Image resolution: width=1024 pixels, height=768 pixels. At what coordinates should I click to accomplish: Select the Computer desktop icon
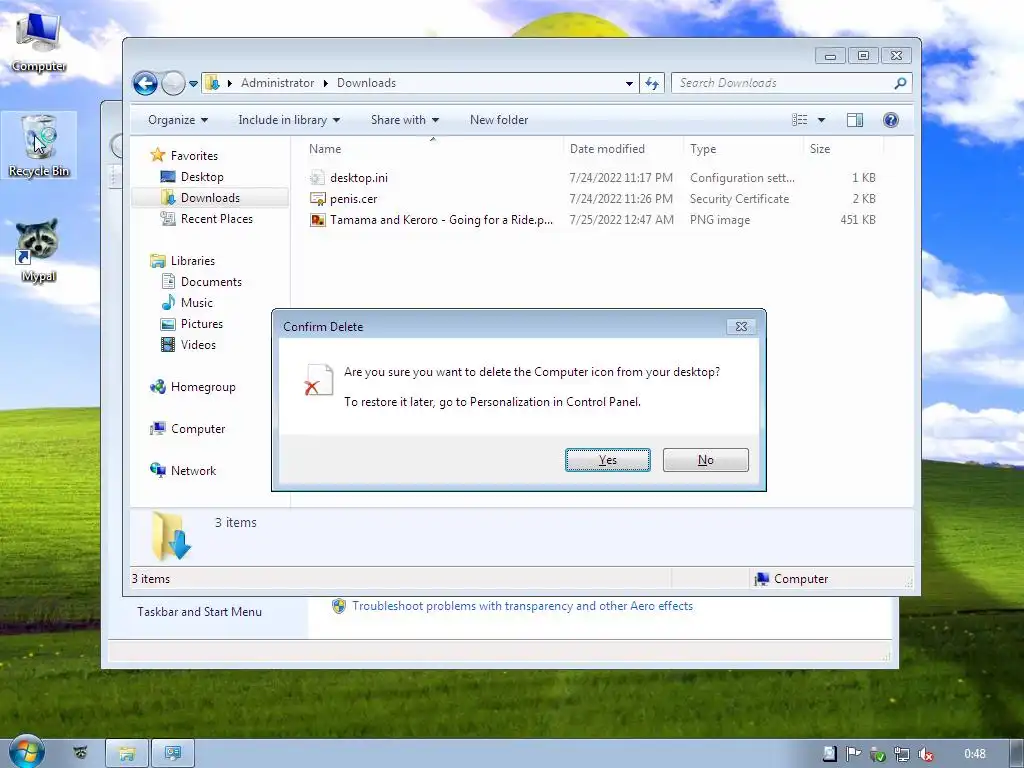pos(39,42)
